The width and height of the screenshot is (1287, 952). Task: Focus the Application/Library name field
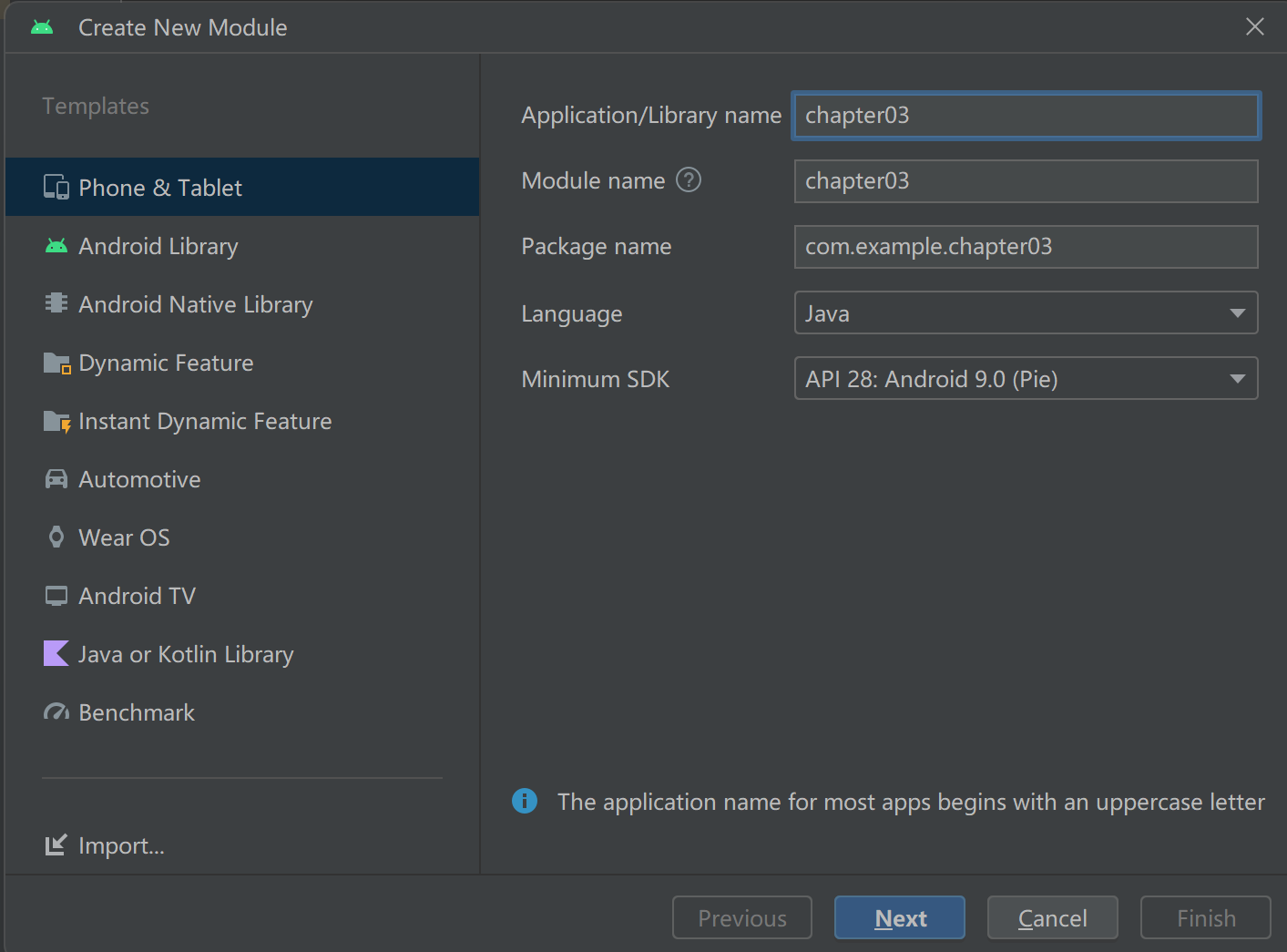pos(1026,116)
